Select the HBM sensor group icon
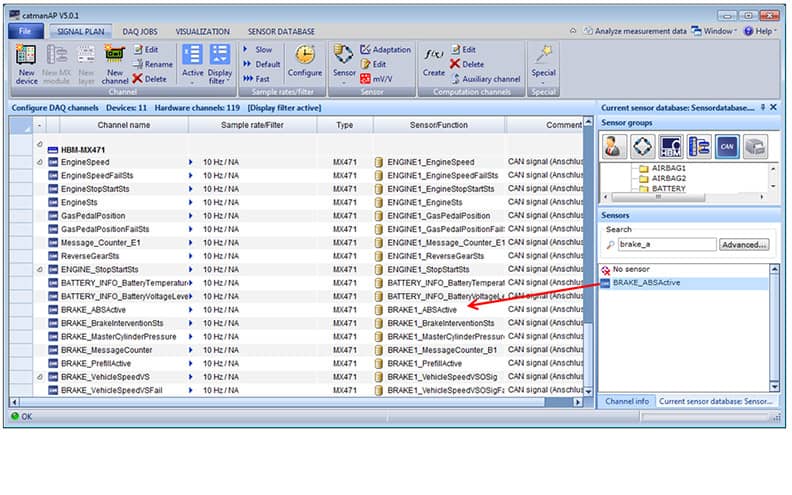This screenshot has height=495, width=792. (x=671, y=147)
